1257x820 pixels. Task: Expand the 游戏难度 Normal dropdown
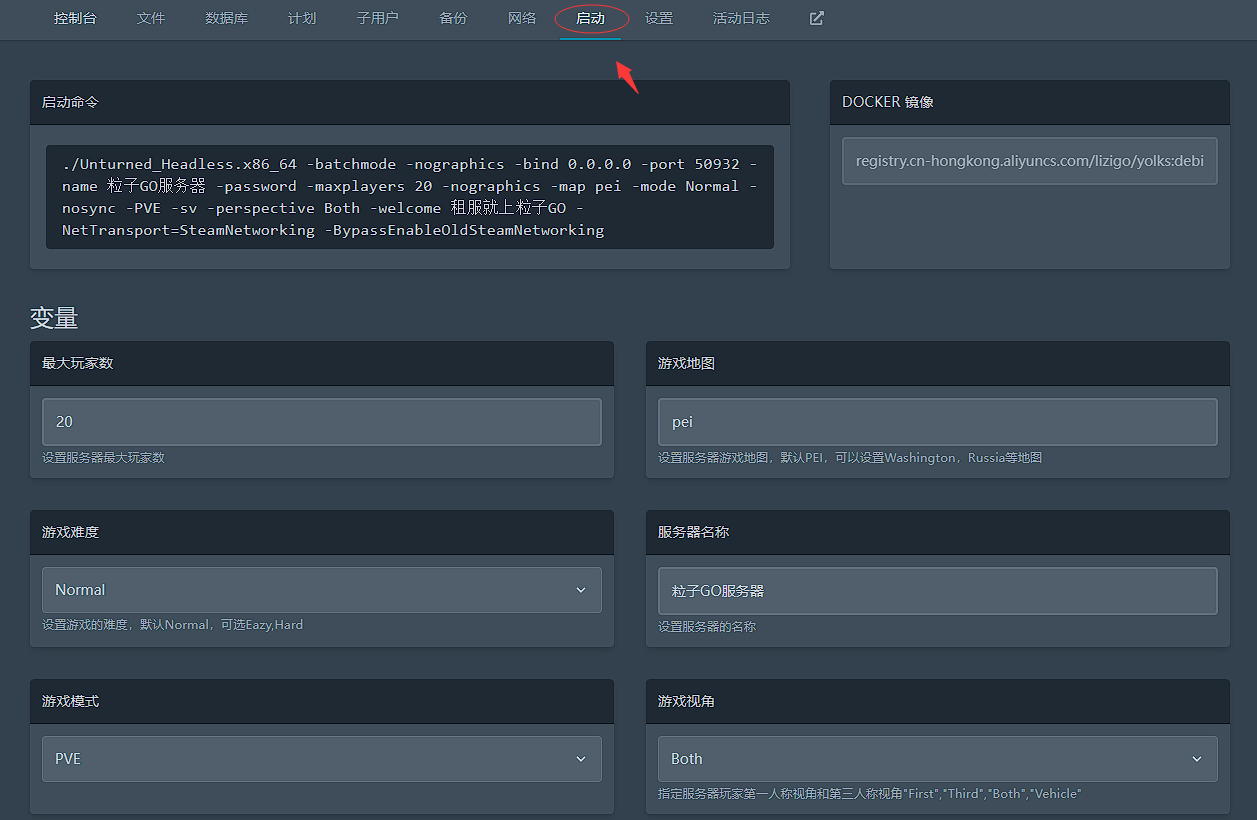(322, 590)
